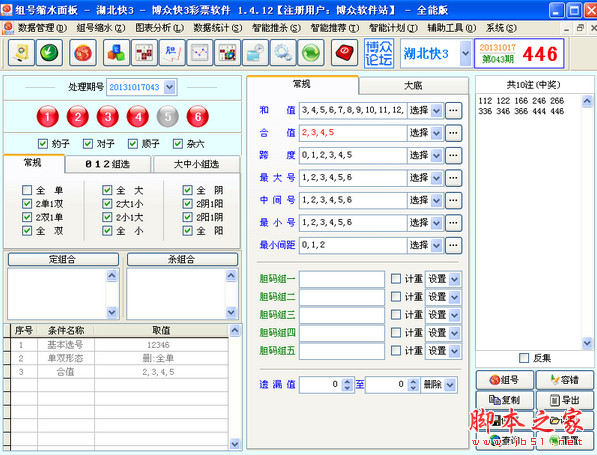Click scroll down arrow in results list

coord(587,343)
